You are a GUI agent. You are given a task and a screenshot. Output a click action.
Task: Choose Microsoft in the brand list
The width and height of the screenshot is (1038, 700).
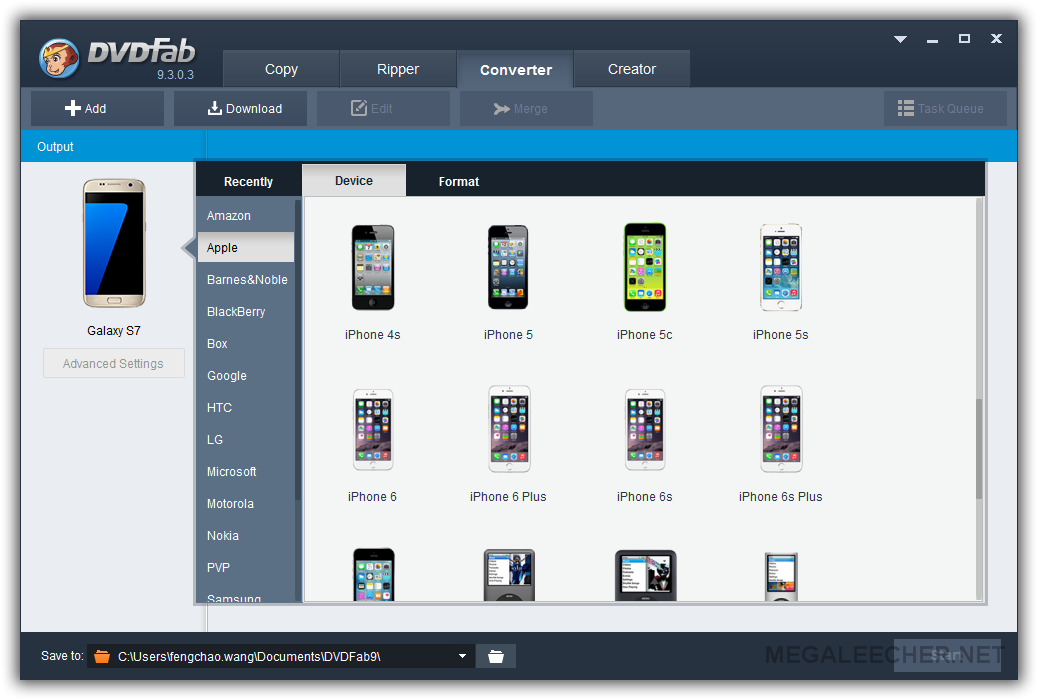(x=246, y=472)
